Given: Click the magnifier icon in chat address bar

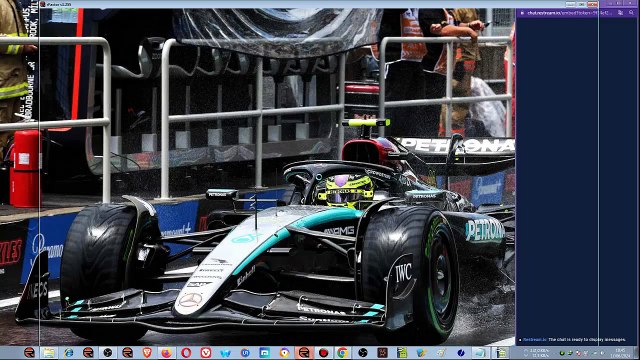Looking at the screenshot, I should (631, 13).
